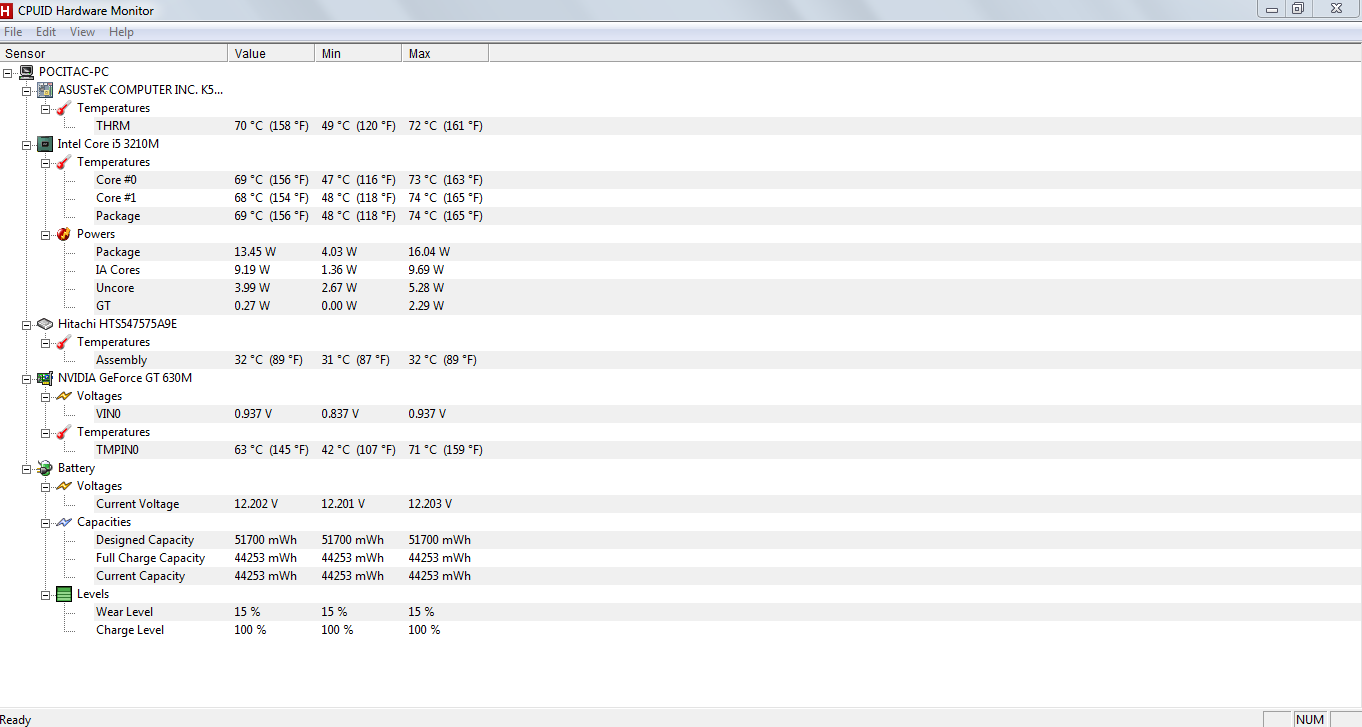Click the green bars icon beside Levels
Viewport: 1362px width, 727px height.
[64, 594]
